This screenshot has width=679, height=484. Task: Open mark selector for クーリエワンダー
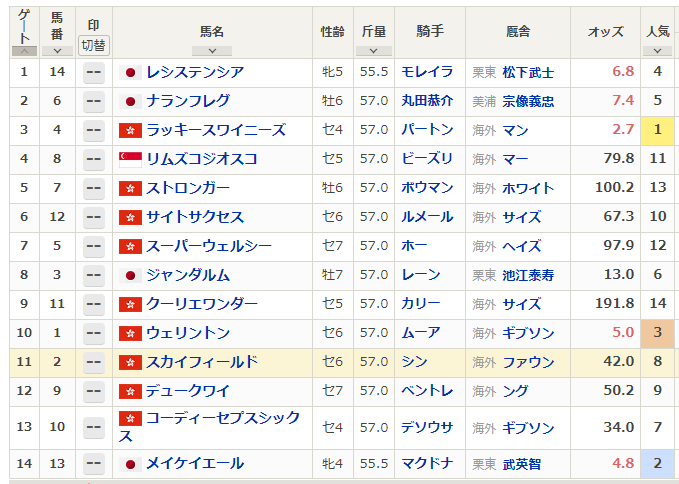click(x=94, y=305)
